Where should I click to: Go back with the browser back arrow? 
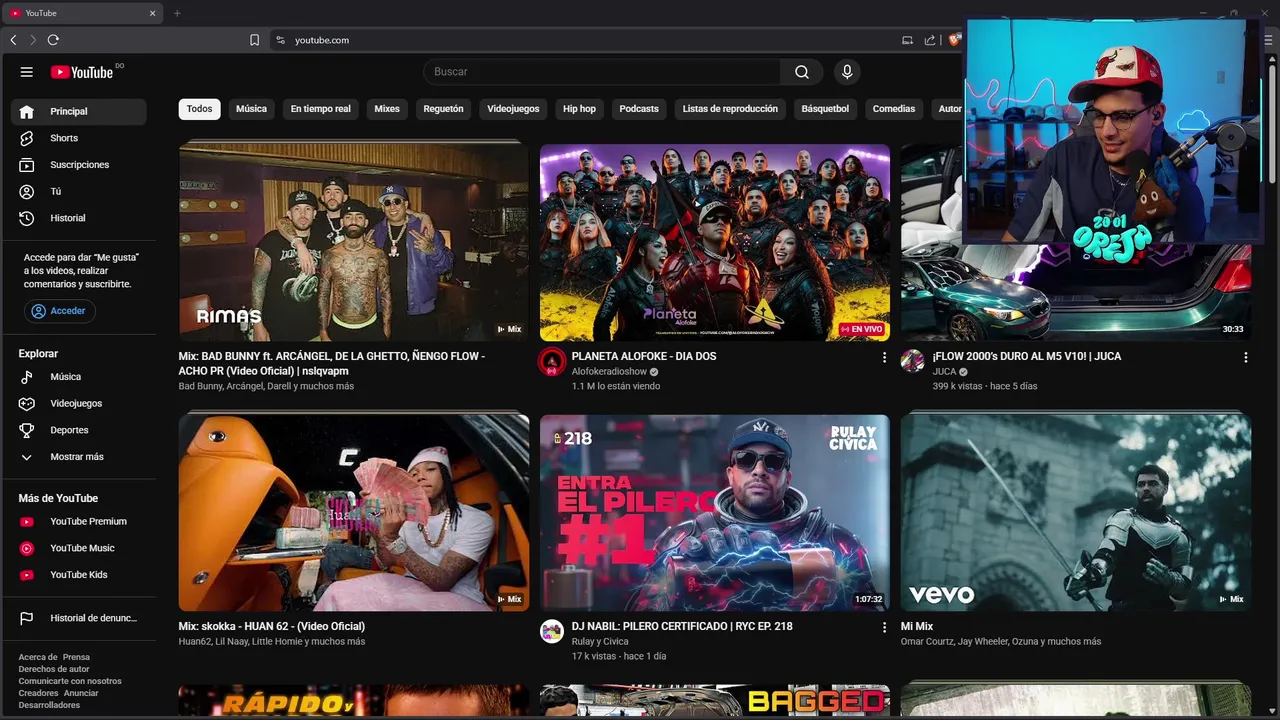13,40
